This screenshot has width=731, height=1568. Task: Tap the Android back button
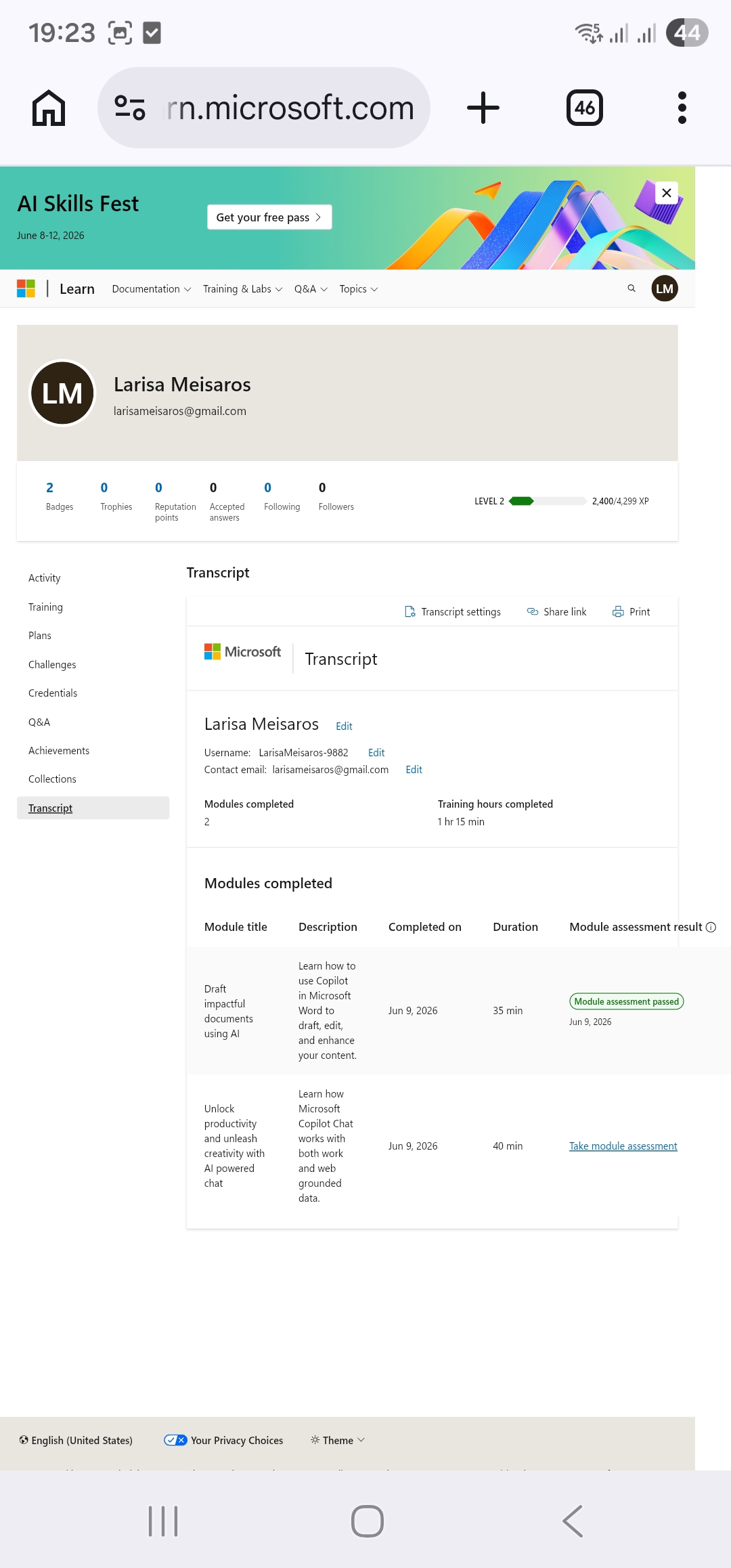[573, 1521]
